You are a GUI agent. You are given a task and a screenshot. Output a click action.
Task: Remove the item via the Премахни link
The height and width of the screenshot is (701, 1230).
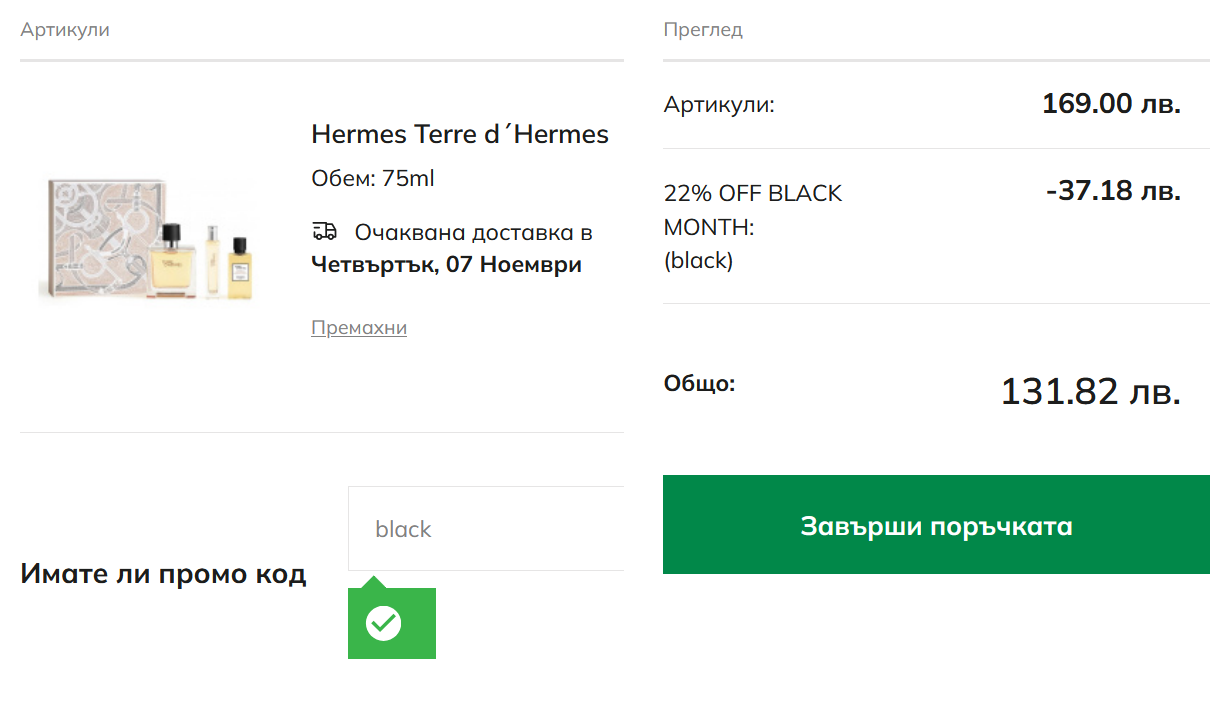[359, 328]
